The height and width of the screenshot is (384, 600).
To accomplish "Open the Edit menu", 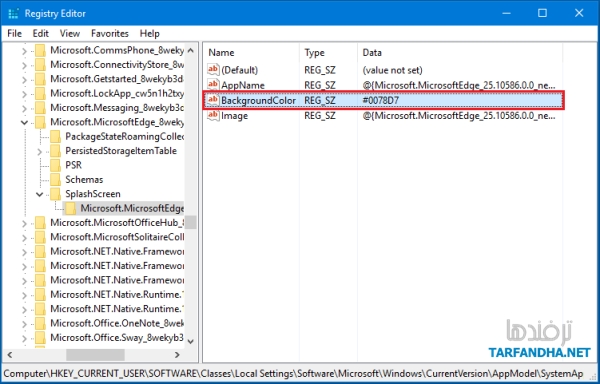I will (41, 34).
